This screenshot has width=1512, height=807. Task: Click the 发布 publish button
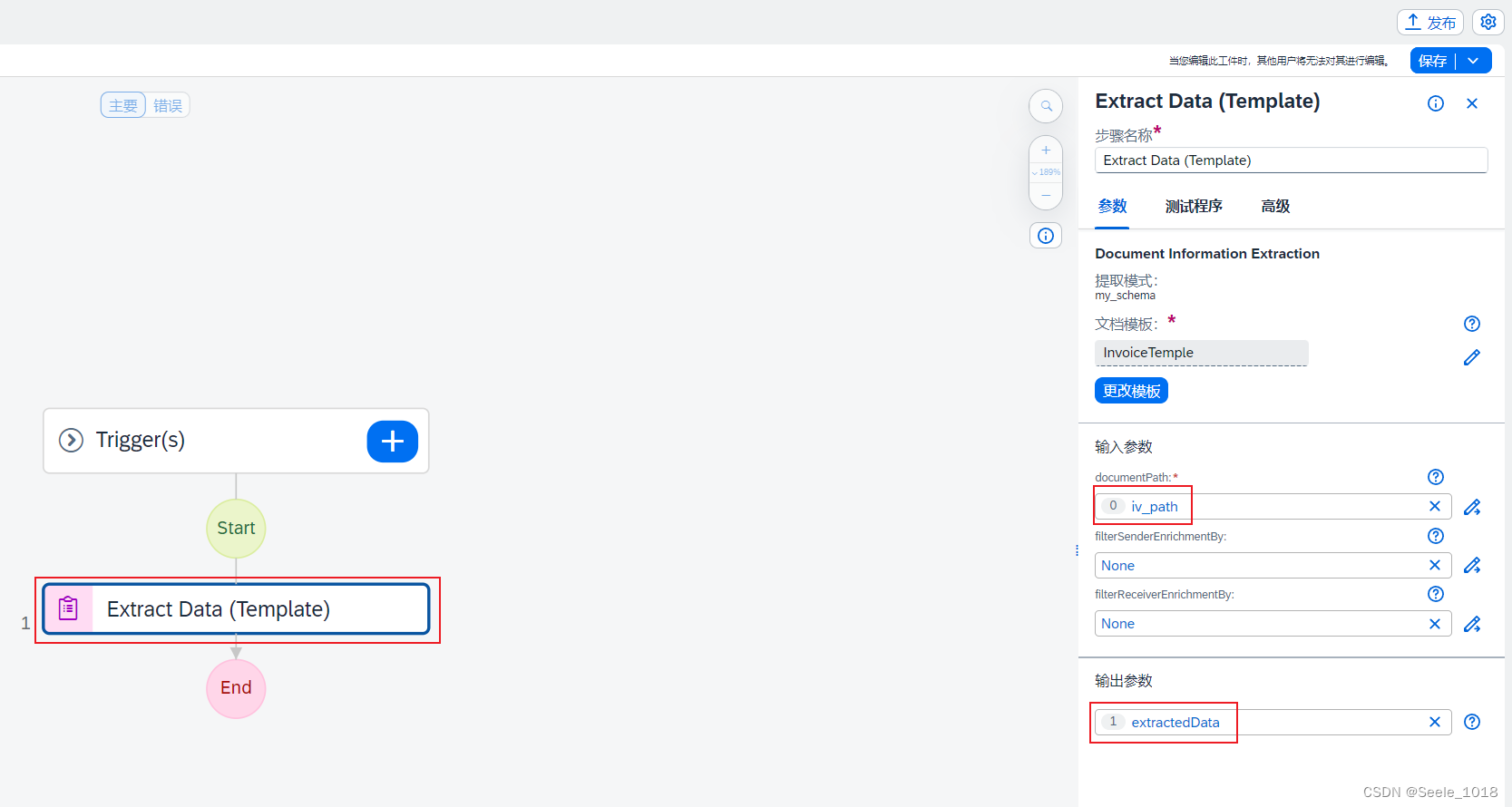pyautogui.click(x=1430, y=23)
